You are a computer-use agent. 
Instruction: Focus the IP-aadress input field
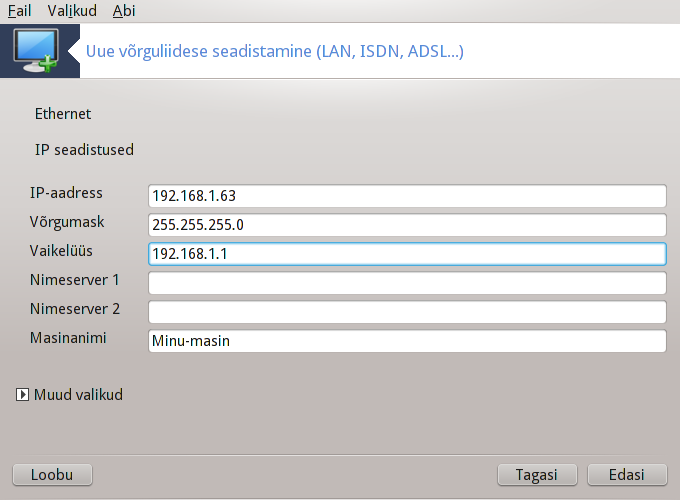click(407, 196)
